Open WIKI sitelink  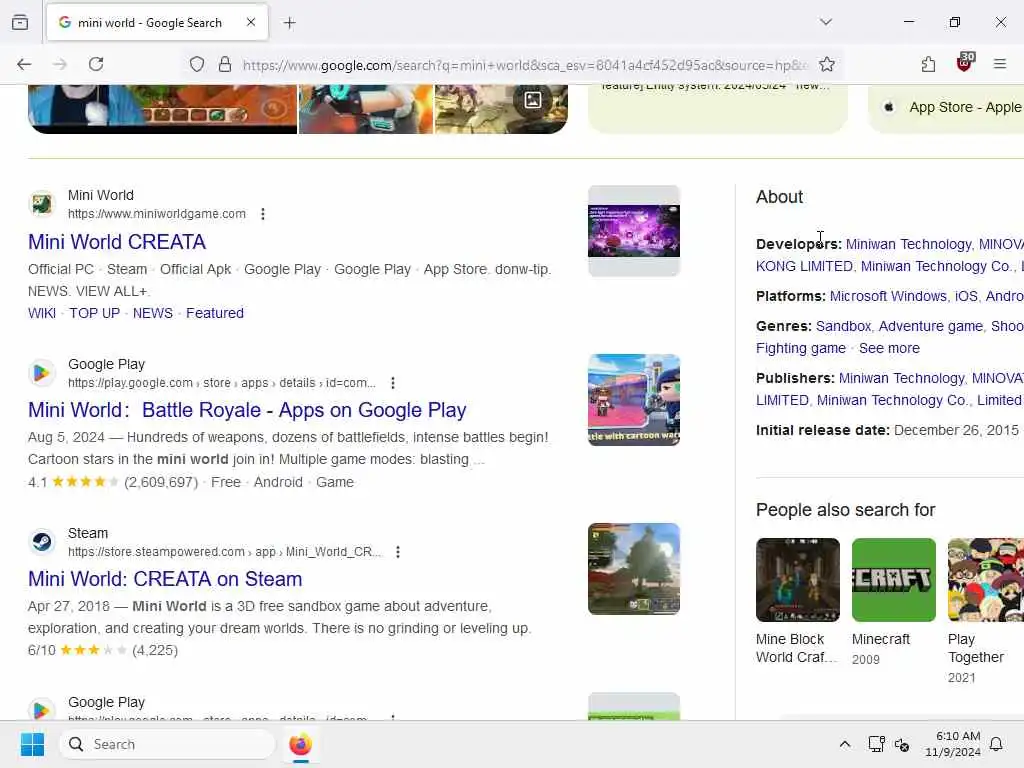(x=42, y=313)
